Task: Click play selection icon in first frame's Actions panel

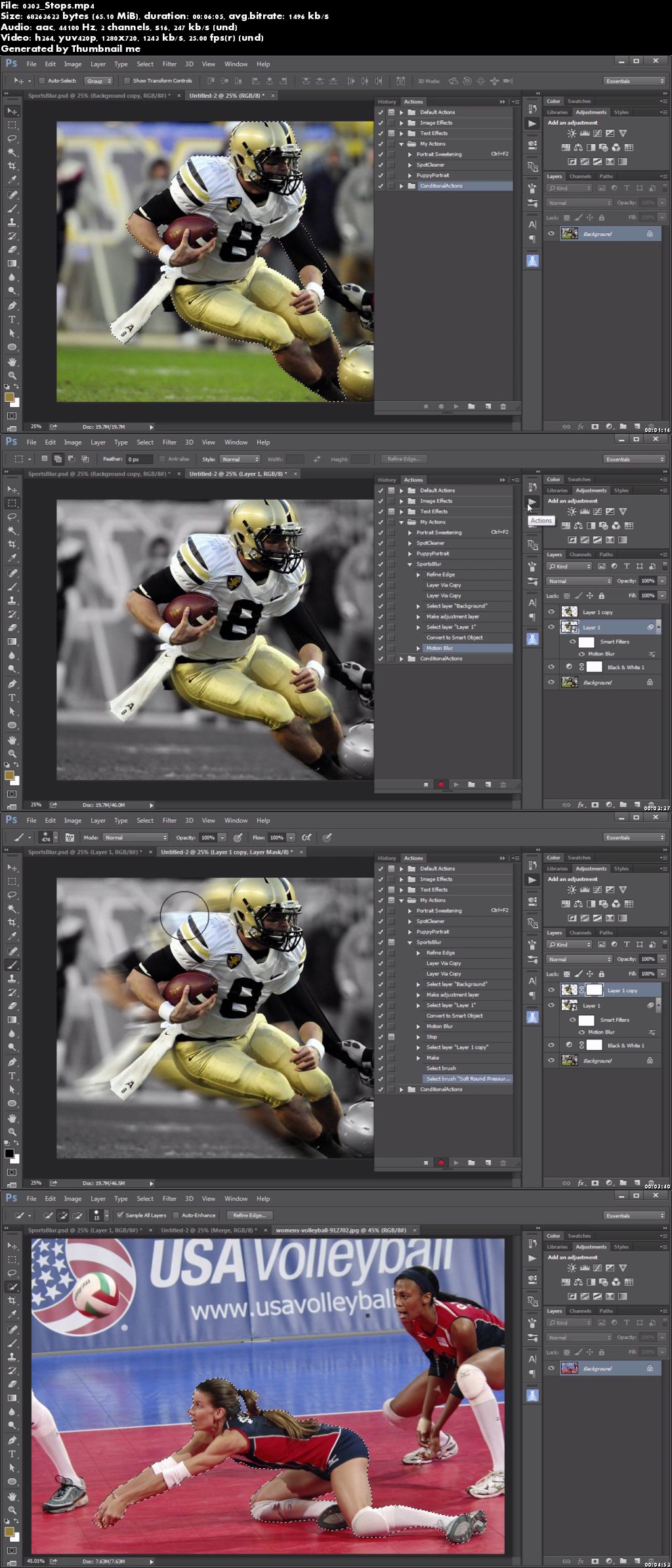Action: click(x=456, y=406)
